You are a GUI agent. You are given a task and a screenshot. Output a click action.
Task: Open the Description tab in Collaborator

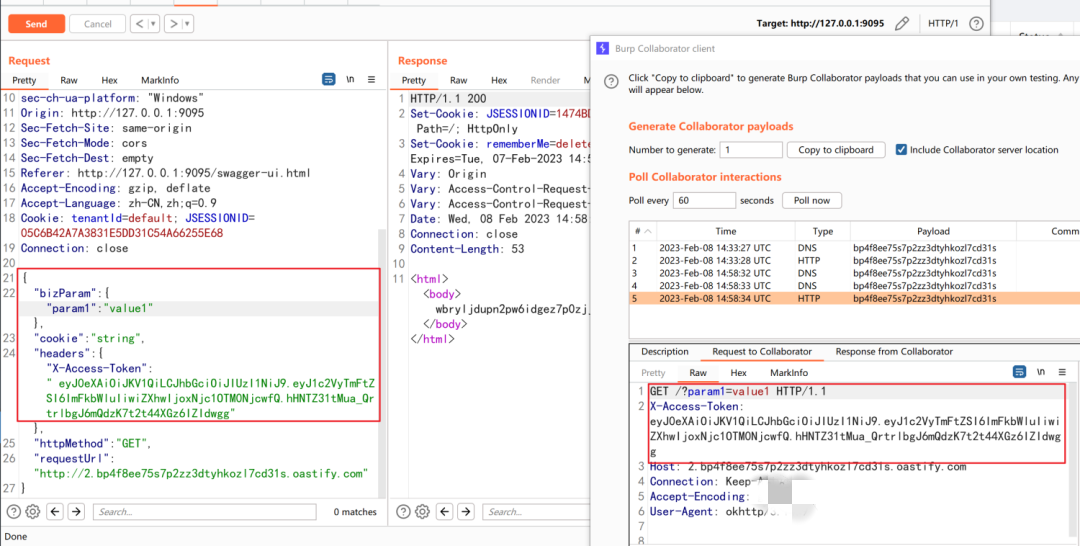665,351
